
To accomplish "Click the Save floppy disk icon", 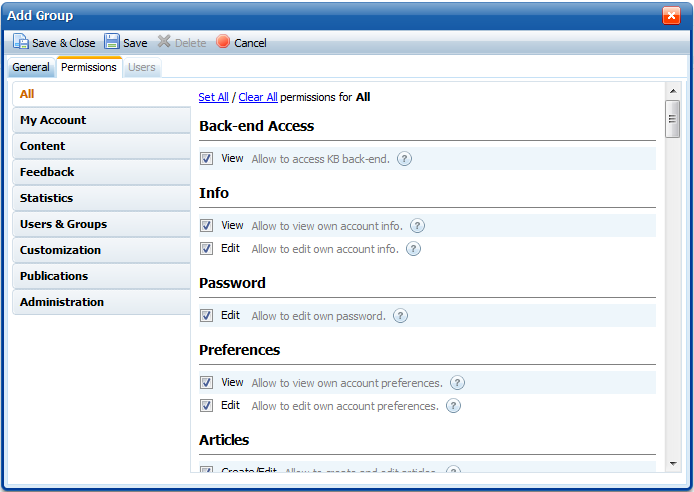I will pos(112,42).
